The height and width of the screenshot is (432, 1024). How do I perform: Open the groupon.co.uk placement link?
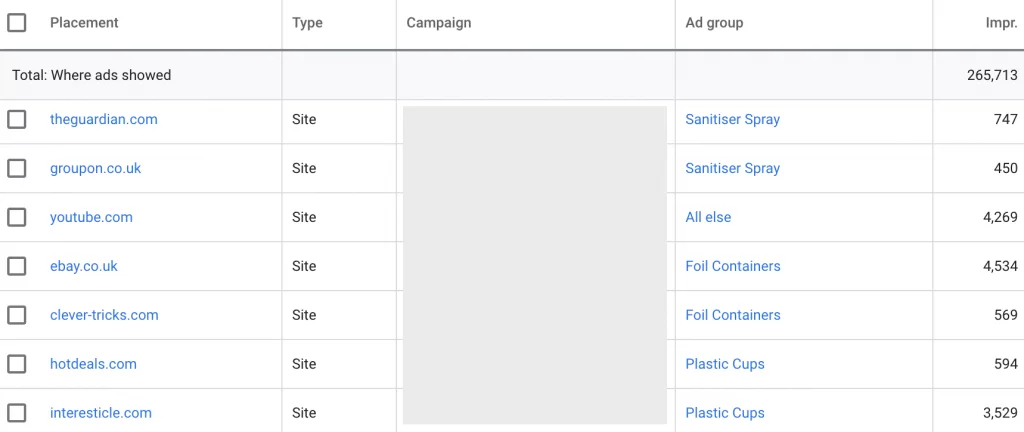[x=95, y=168]
